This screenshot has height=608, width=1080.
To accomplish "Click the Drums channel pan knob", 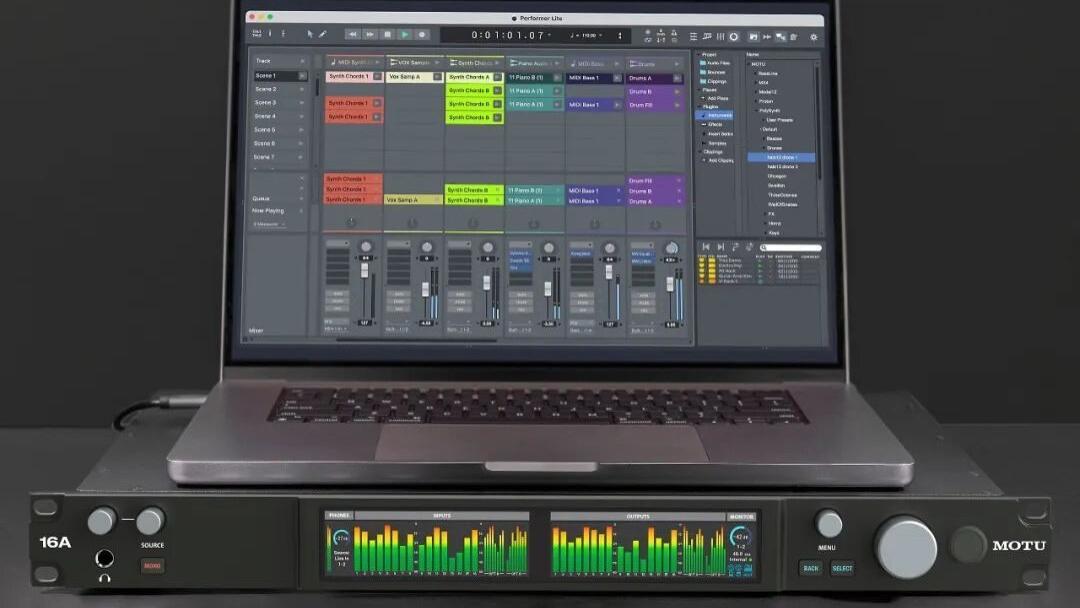I will tap(671, 248).
